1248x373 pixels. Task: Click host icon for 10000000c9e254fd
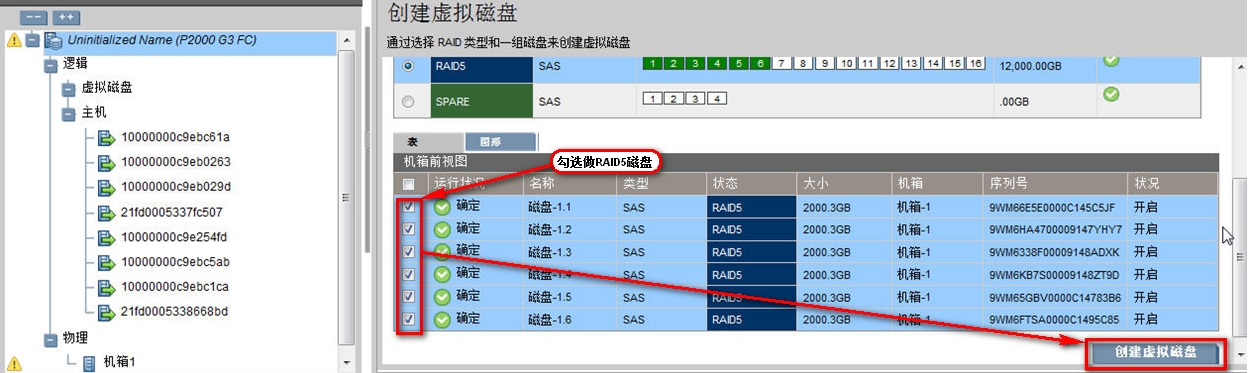coord(106,237)
